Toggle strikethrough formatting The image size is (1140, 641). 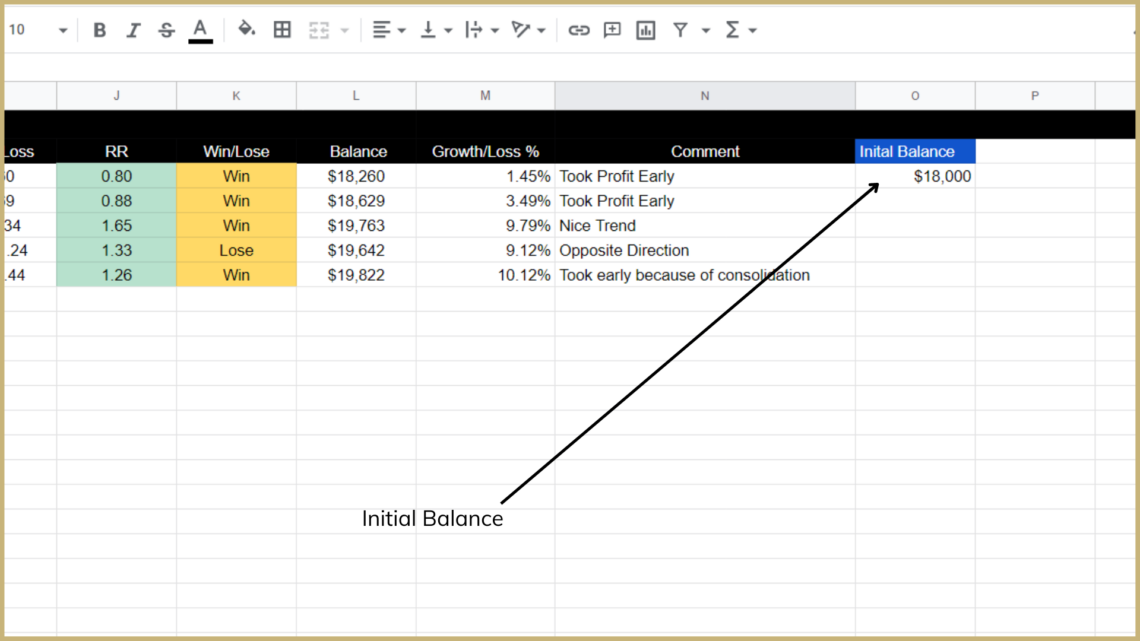164,30
